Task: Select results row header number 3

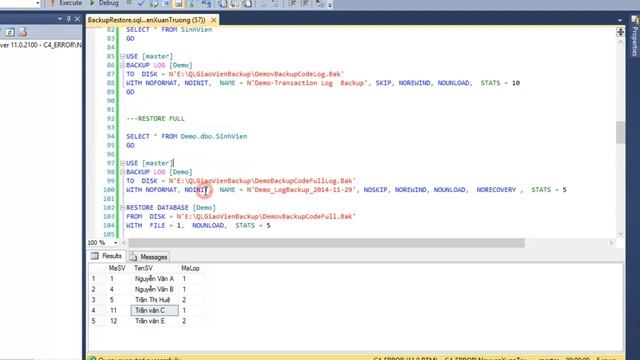Action: (97, 300)
